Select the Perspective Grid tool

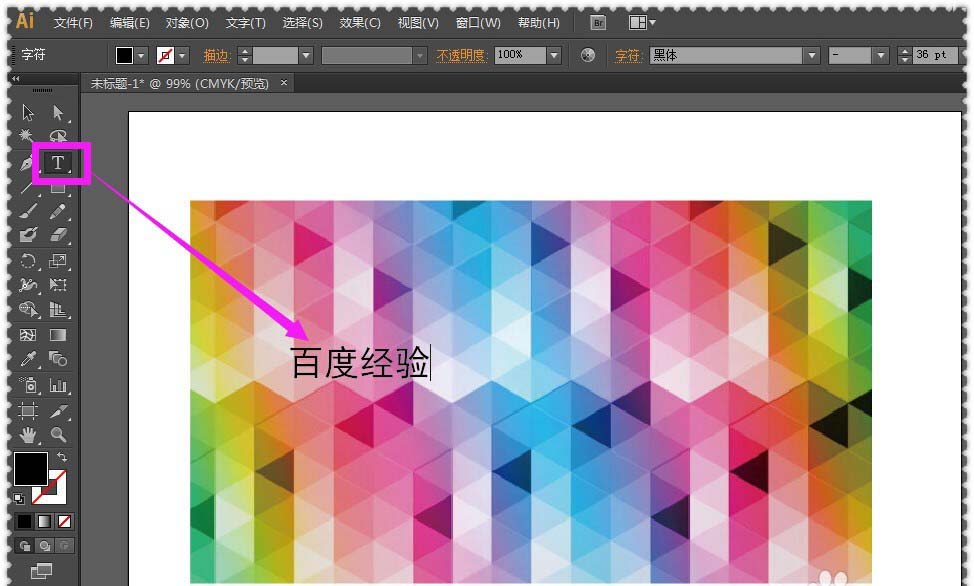[x=58, y=309]
